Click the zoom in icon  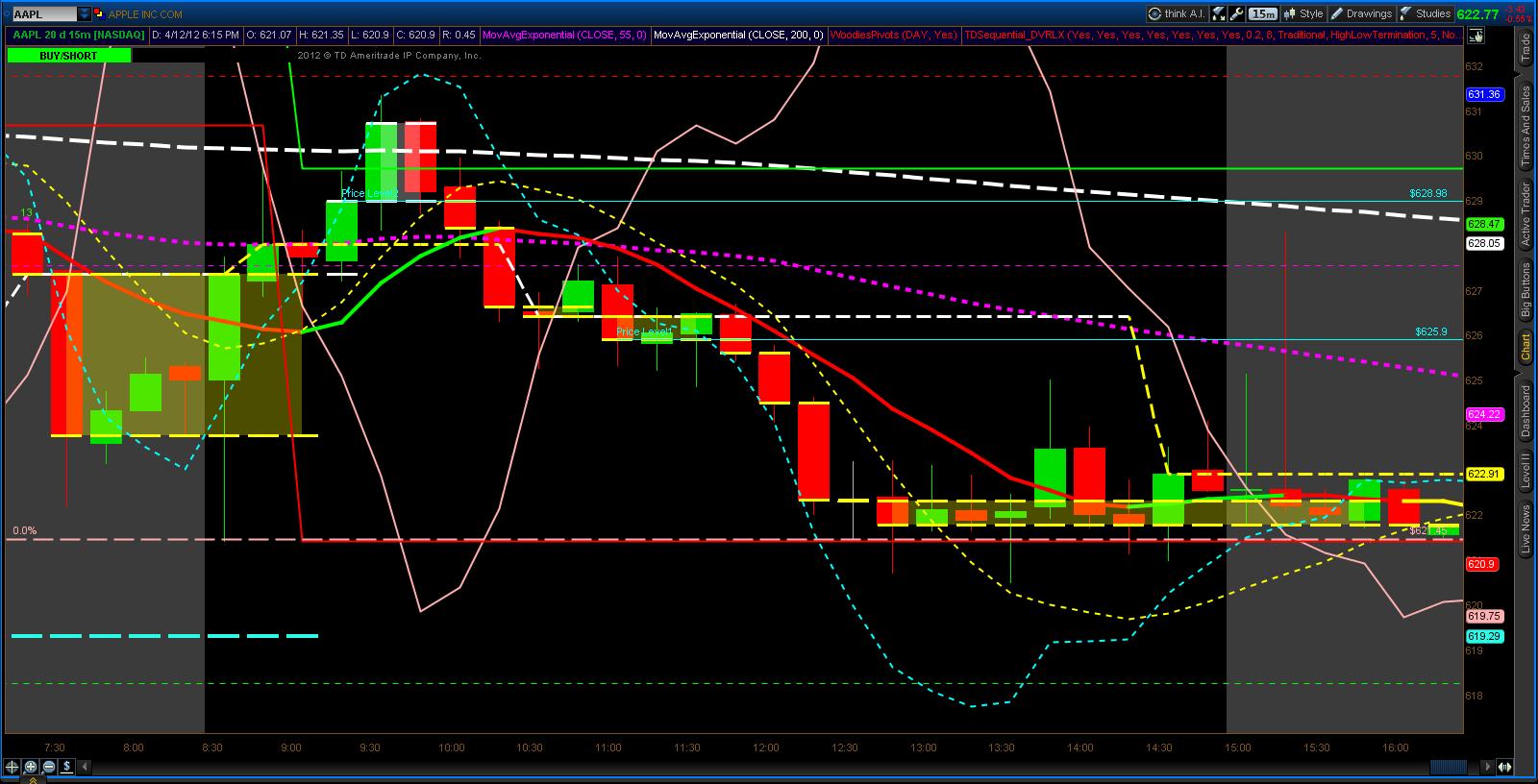coord(31,767)
